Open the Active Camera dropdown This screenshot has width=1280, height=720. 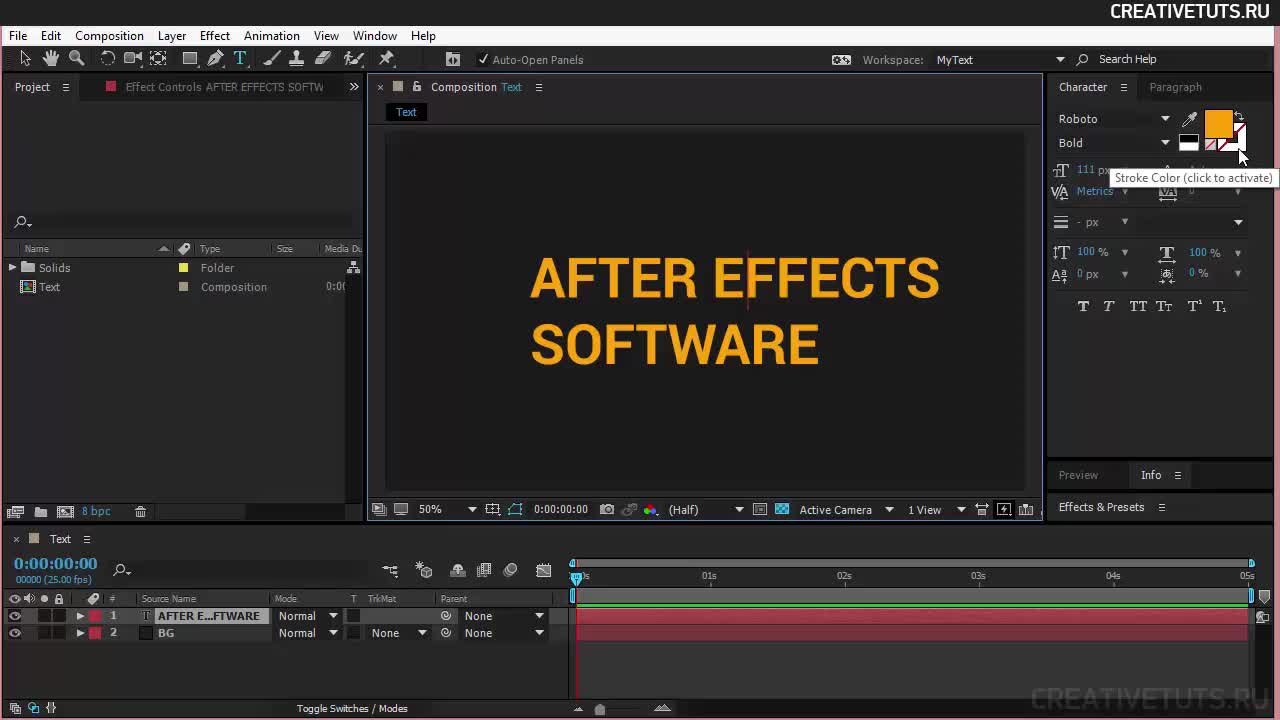(x=846, y=510)
